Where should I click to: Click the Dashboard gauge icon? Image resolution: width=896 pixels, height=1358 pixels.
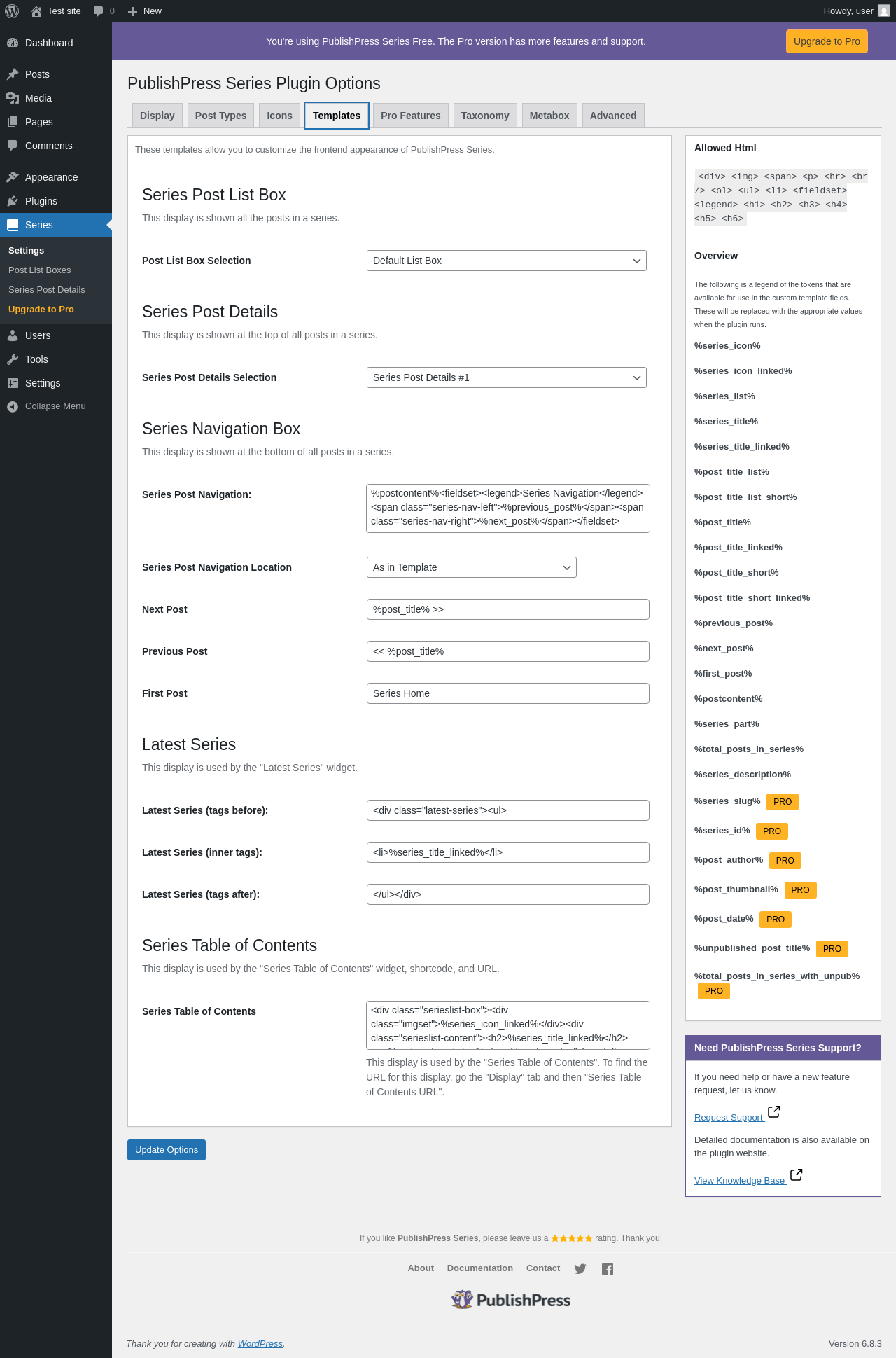13,43
